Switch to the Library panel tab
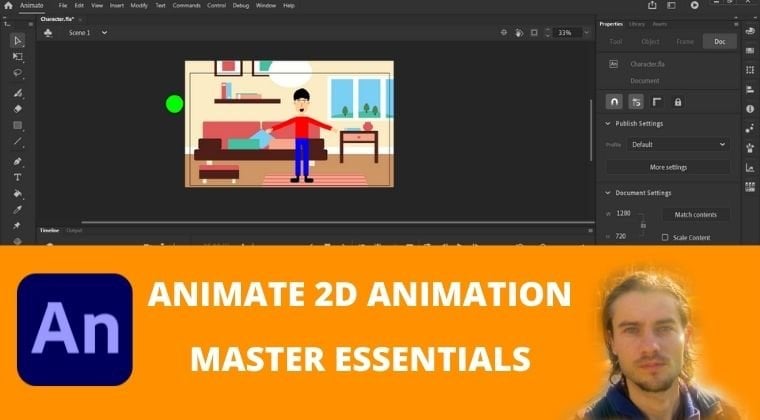 pos(637,24)
